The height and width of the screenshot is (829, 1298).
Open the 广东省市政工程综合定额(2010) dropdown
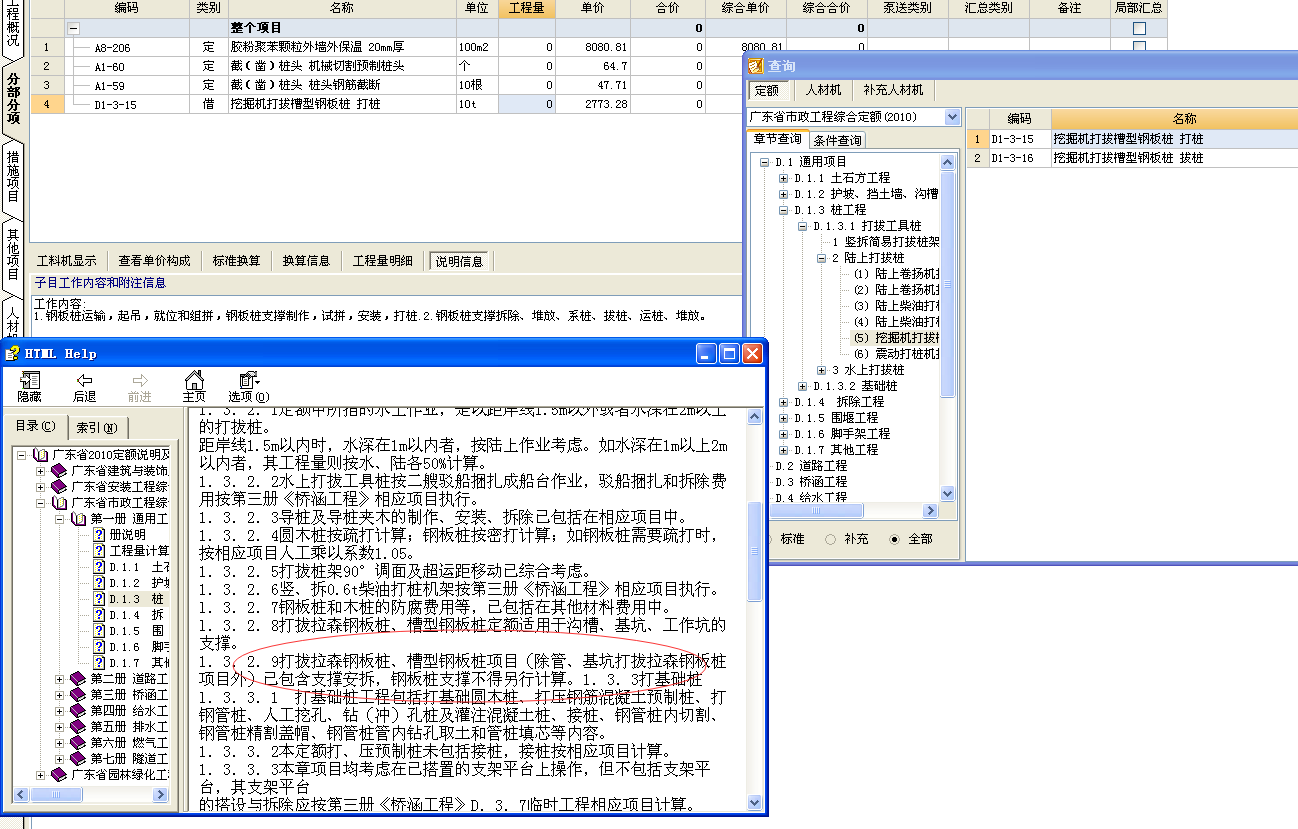952,117
